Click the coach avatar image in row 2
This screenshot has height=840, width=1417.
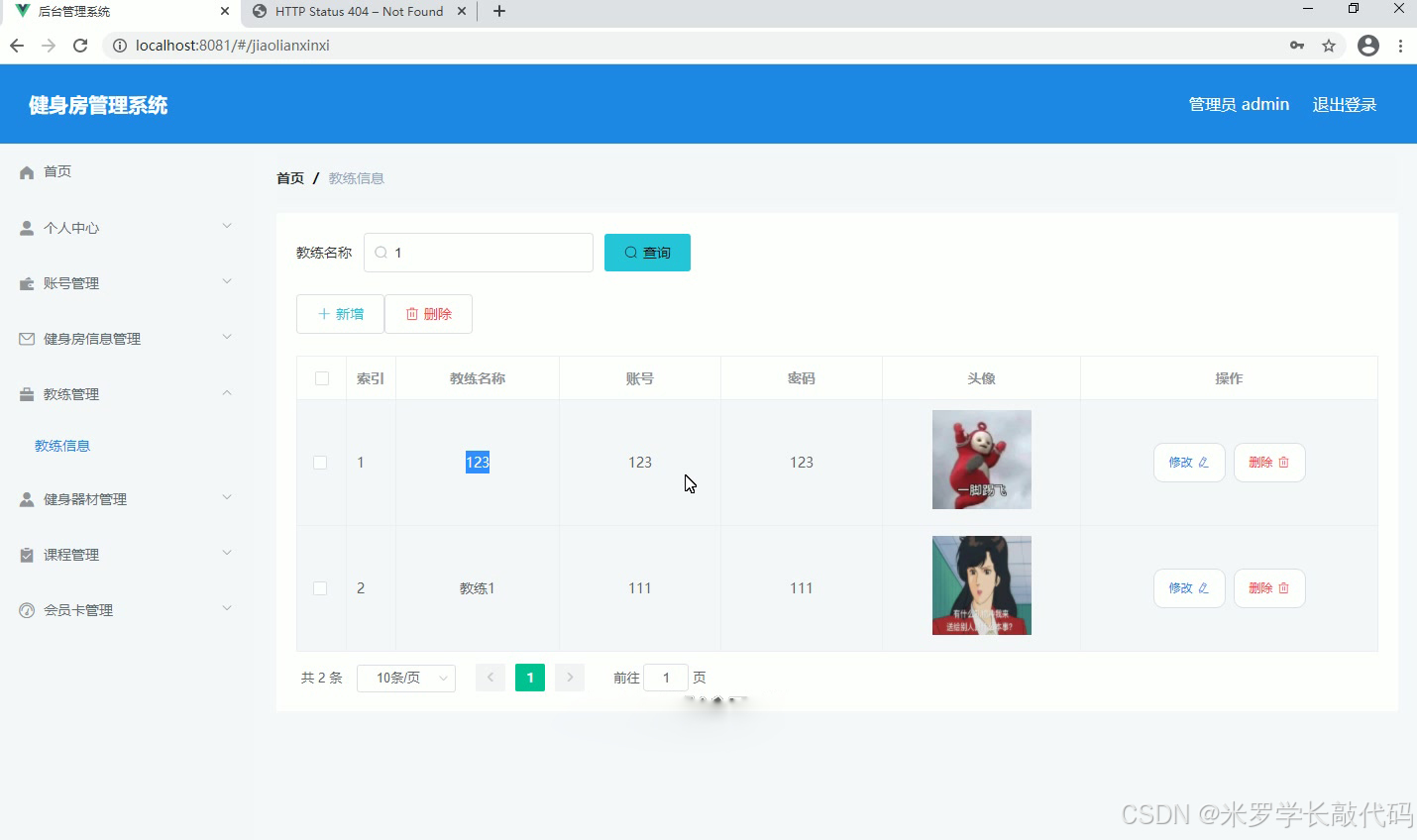pos(981,585)
